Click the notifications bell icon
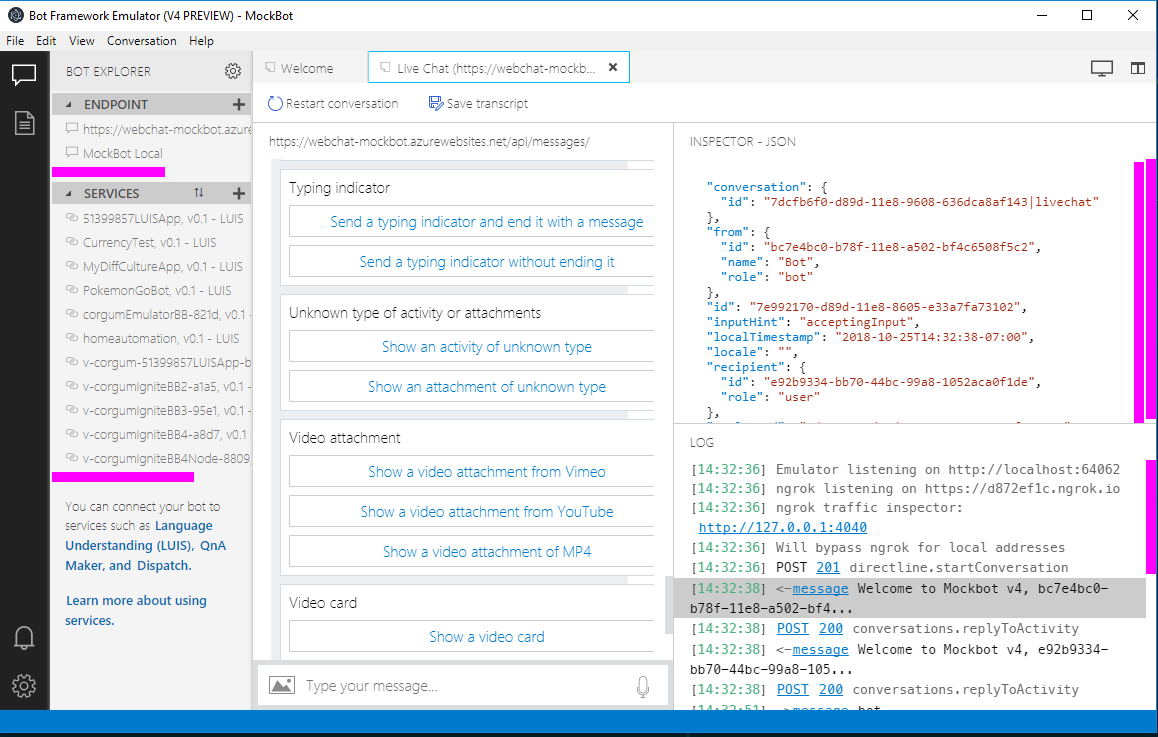 coord(24,637)
